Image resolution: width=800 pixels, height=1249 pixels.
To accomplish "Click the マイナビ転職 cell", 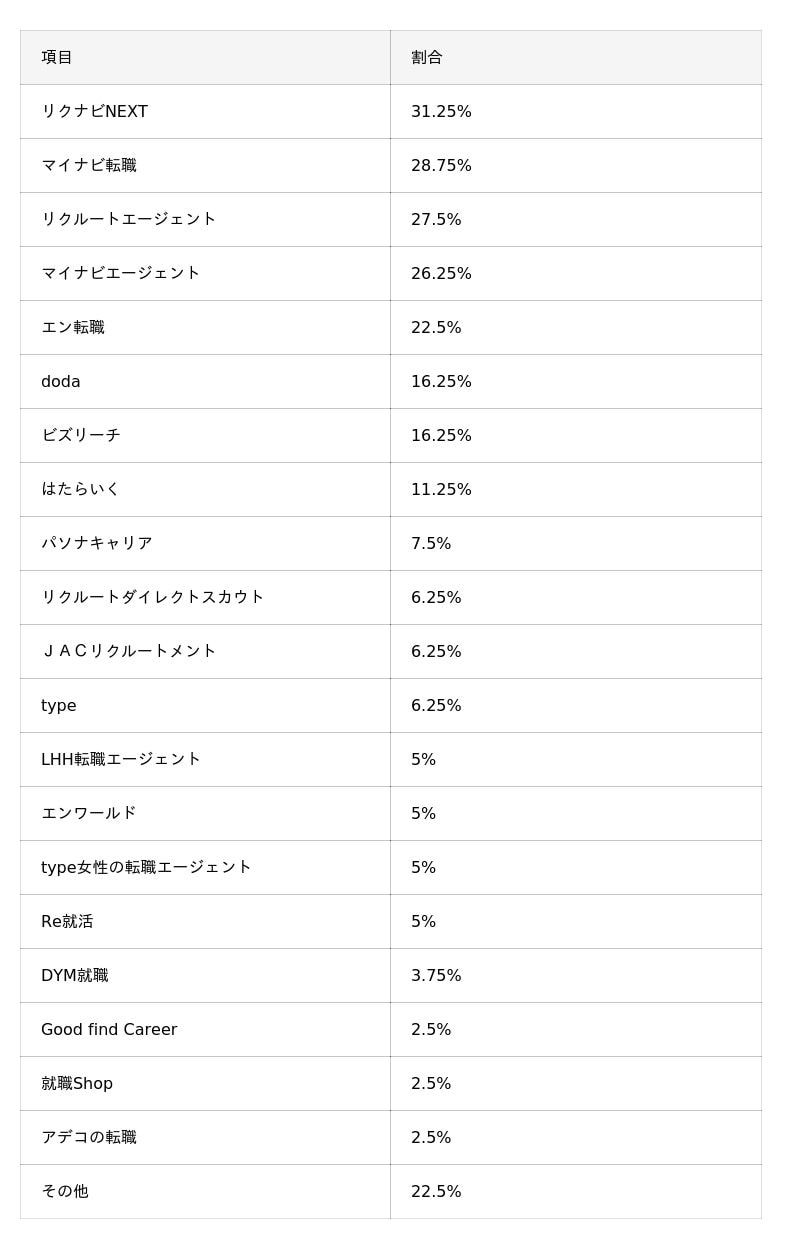I will [89, 165].
